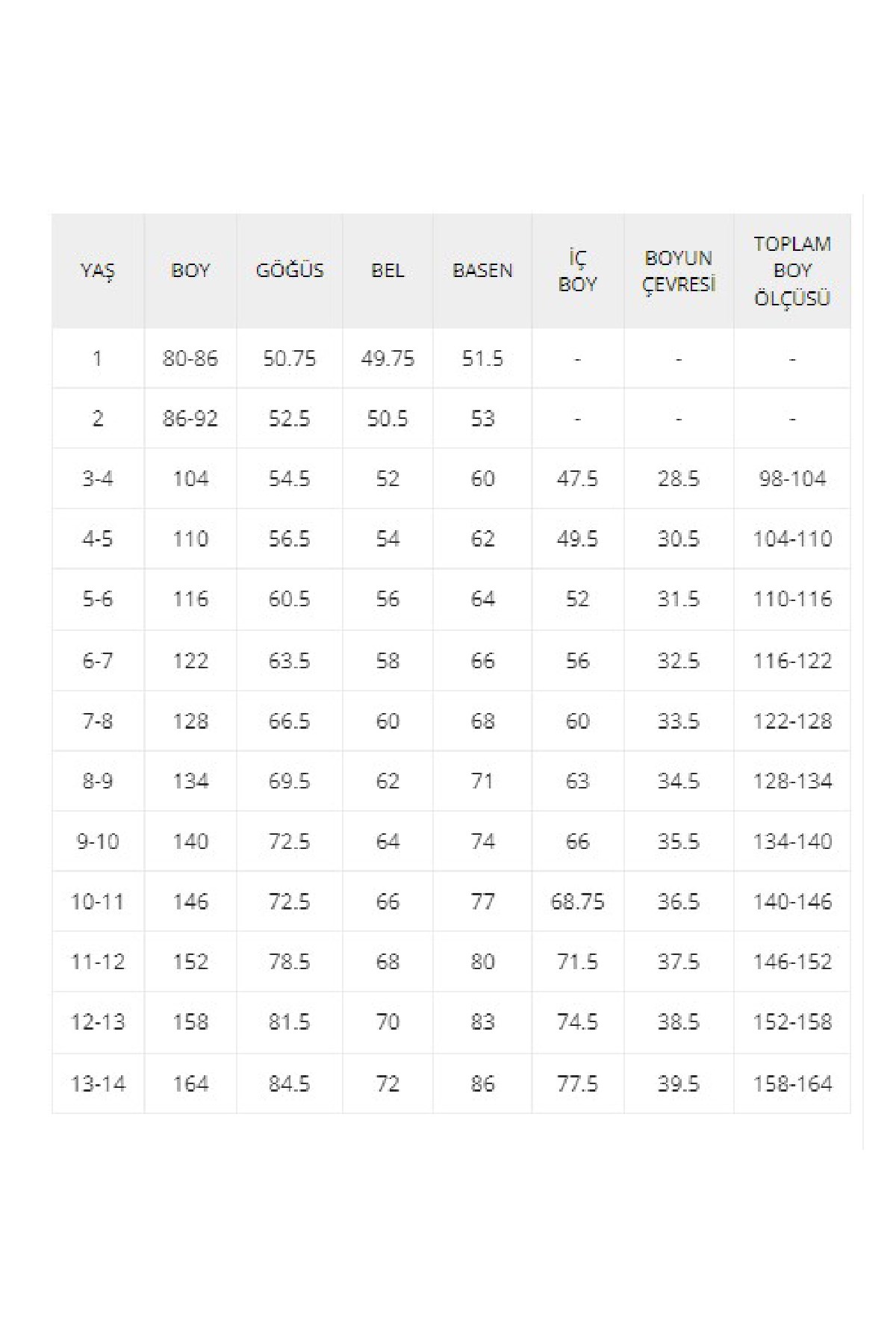Click the TOPLAM BOY ÖLÇÜSÜ header
This screenshot has height=1344, width=896.
792,271
